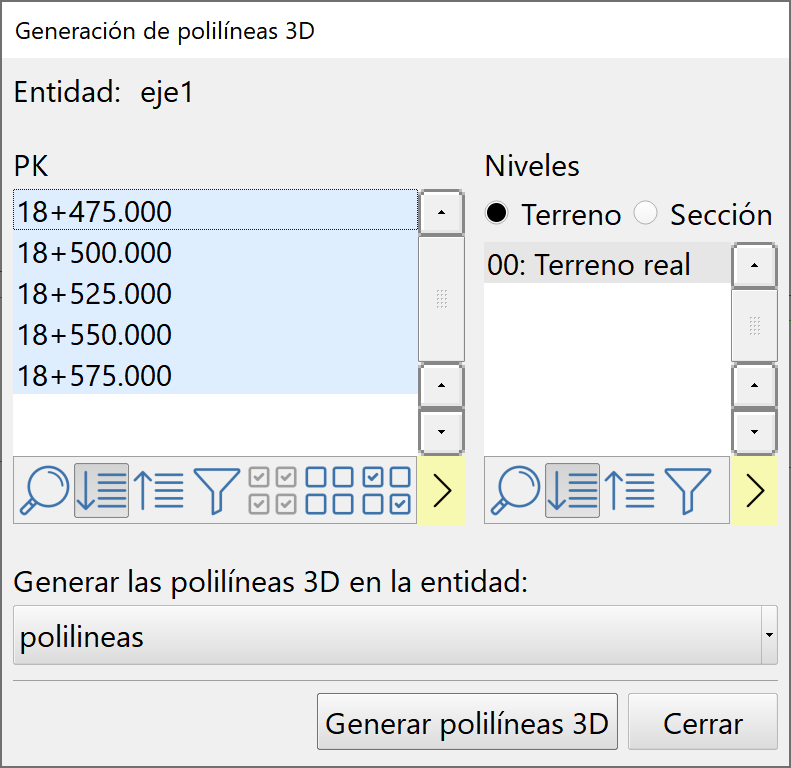The width and height of the screenshot is (791, 768).
Task: Click PK list top scroll-up arrow
Action: (x=441, y=212)
